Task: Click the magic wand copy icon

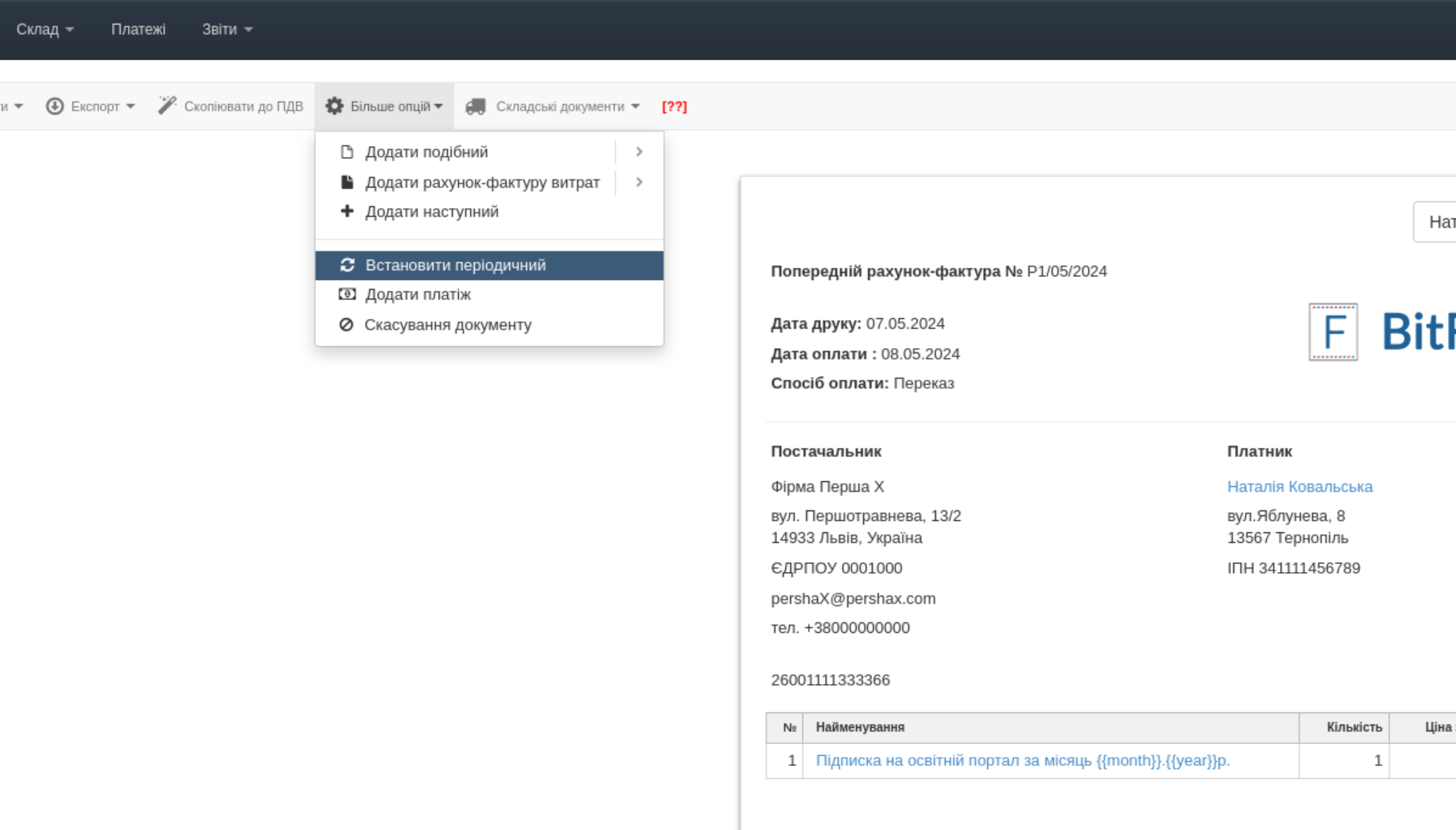Action: [167, 105]
